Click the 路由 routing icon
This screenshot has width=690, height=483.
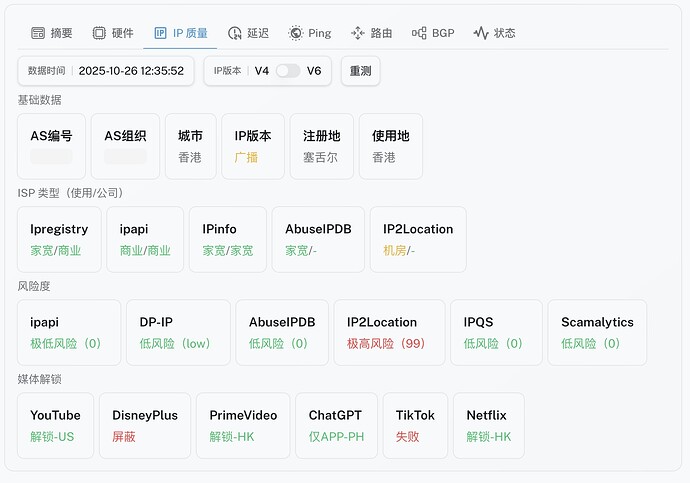coord(358,33)
